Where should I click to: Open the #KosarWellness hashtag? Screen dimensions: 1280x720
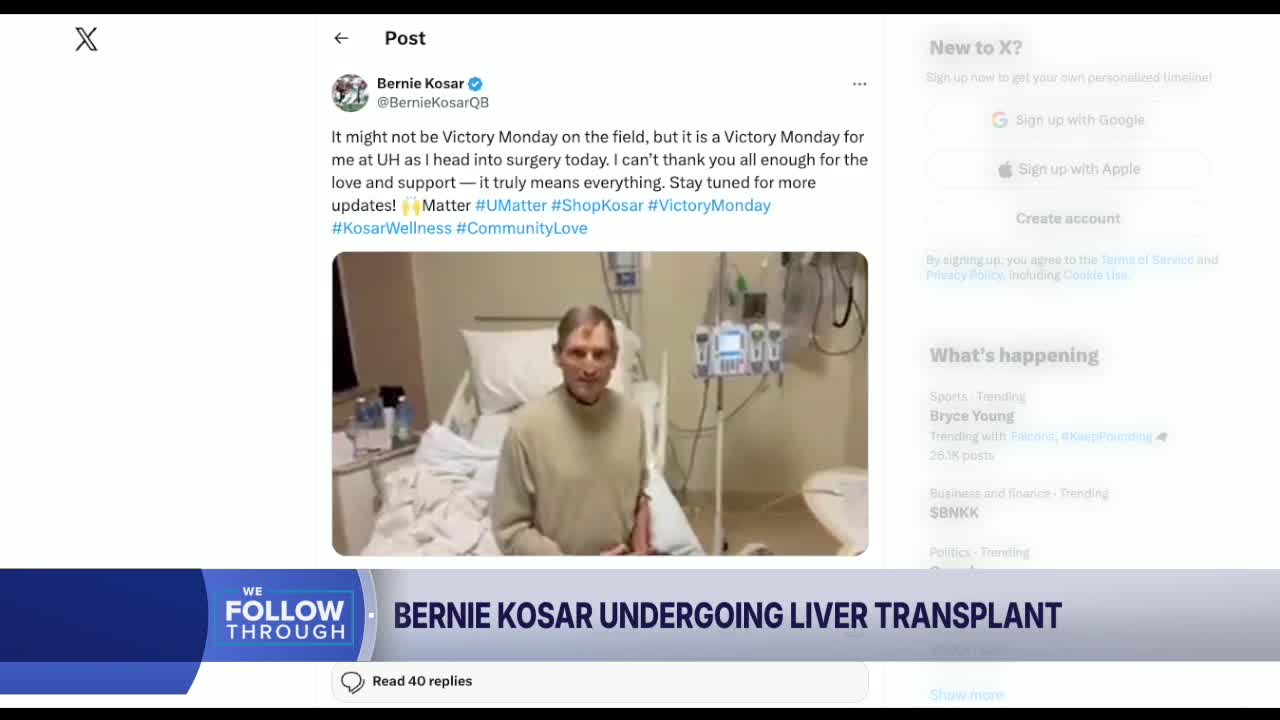[x=392, y=228]
